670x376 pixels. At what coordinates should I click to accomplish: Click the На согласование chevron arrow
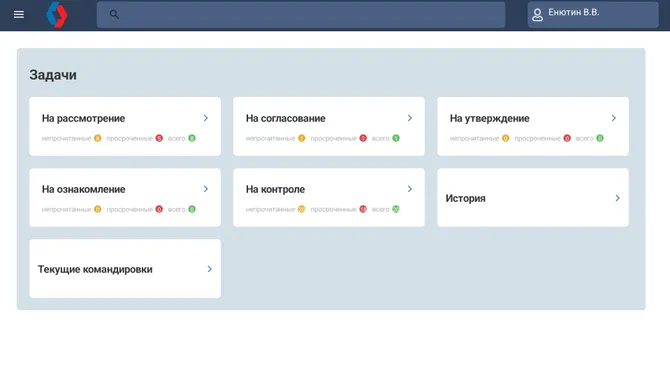410,118
